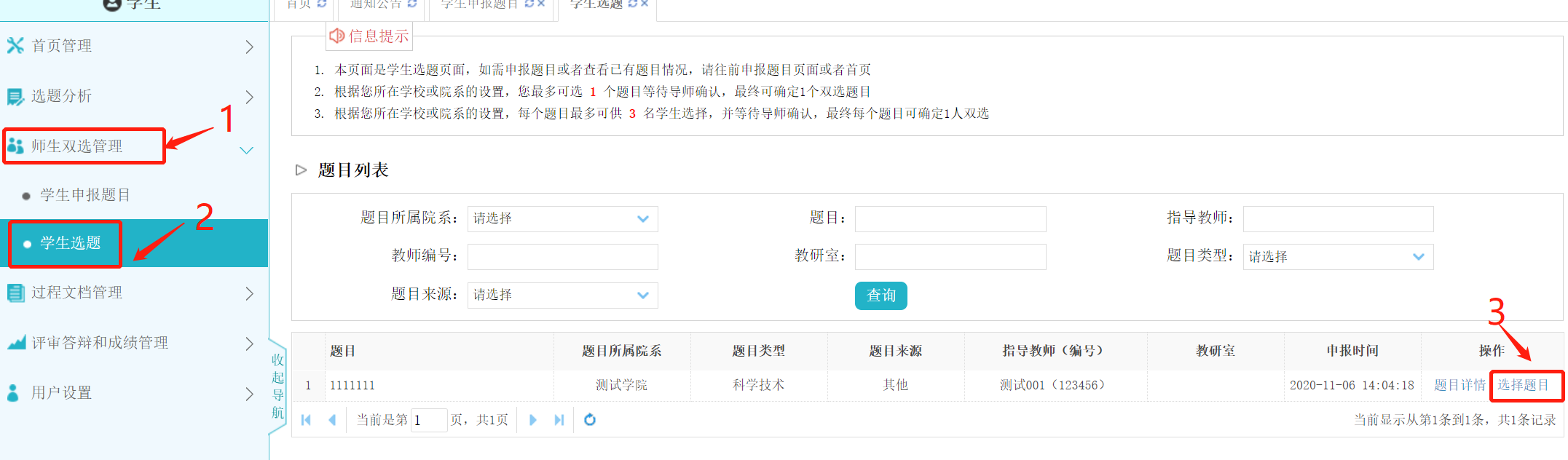Click the first page pagination icon

click(x=306, y=420)
